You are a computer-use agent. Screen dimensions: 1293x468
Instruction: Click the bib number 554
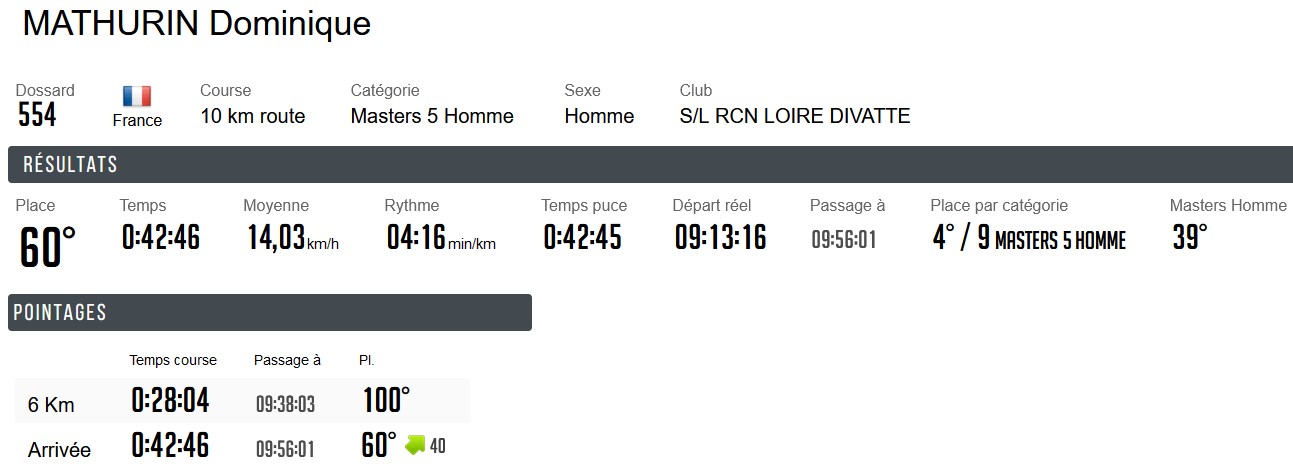click(x=37, y=116)
